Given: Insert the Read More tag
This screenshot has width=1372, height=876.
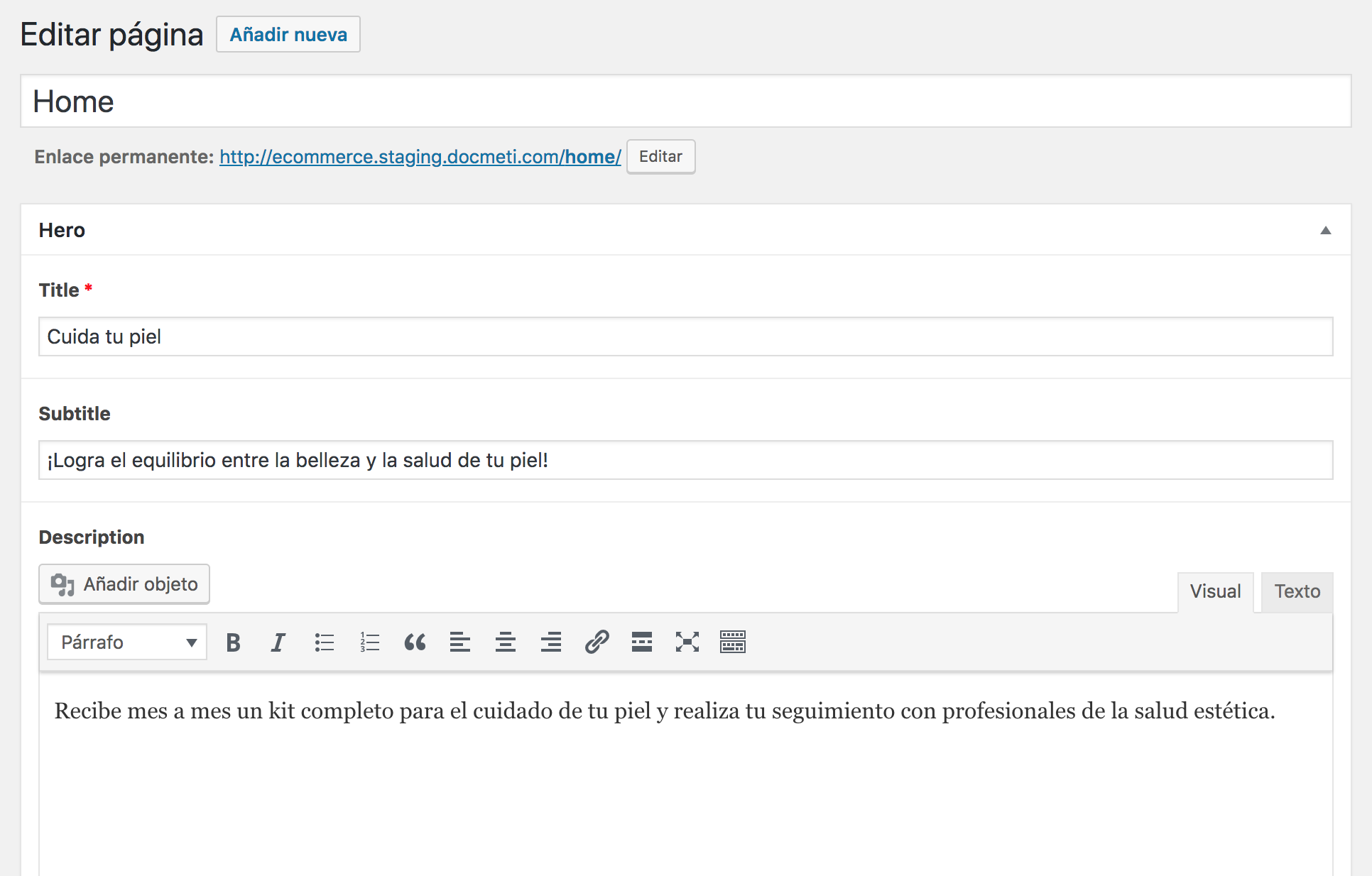Looking at the screenshot, I should coord(642,642).
